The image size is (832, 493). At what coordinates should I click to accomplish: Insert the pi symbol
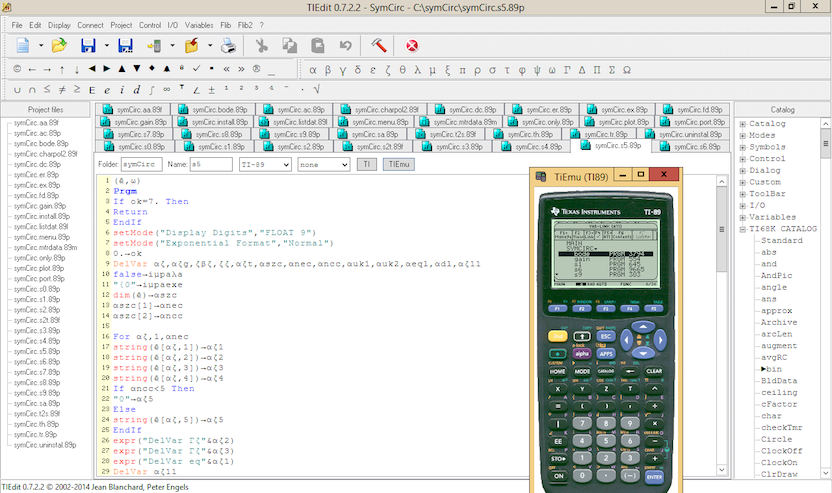(462, 70)
